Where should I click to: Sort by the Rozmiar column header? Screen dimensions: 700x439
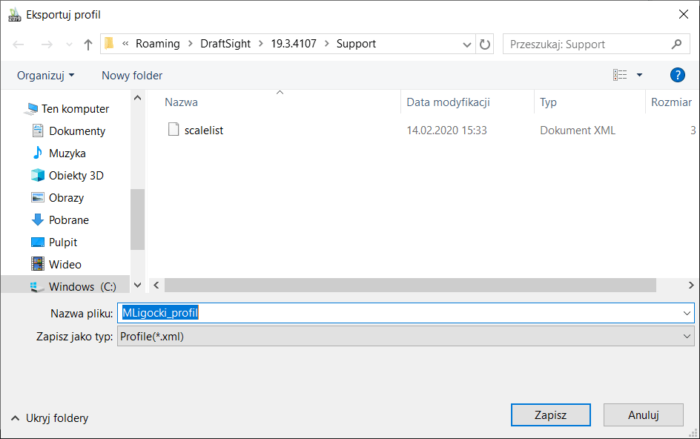pos(671,102)
